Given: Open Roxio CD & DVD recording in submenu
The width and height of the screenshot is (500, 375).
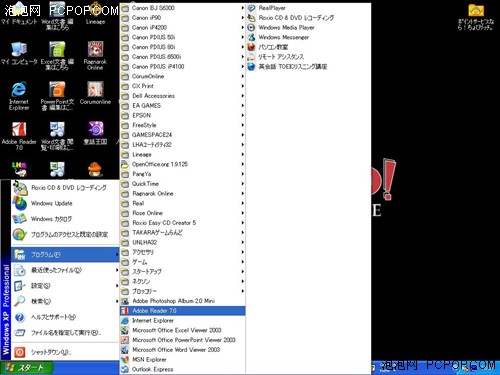Looking at the screenshot, I should point(308,17).
